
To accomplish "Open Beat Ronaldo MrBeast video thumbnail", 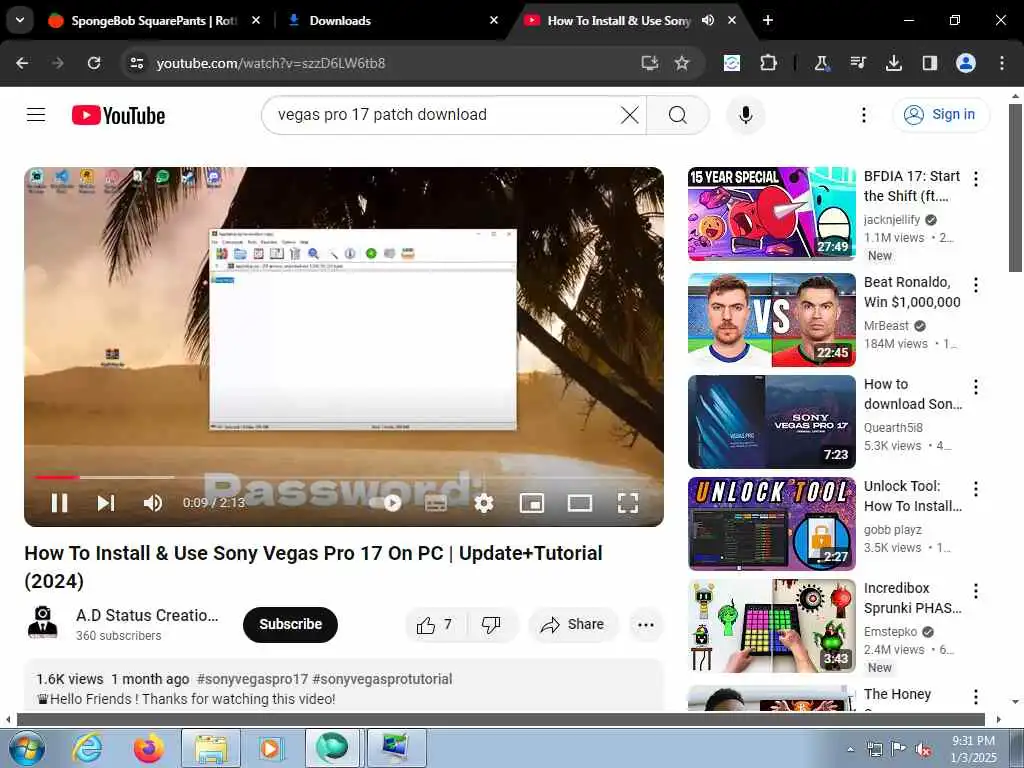I will click(x=771, y=320).
